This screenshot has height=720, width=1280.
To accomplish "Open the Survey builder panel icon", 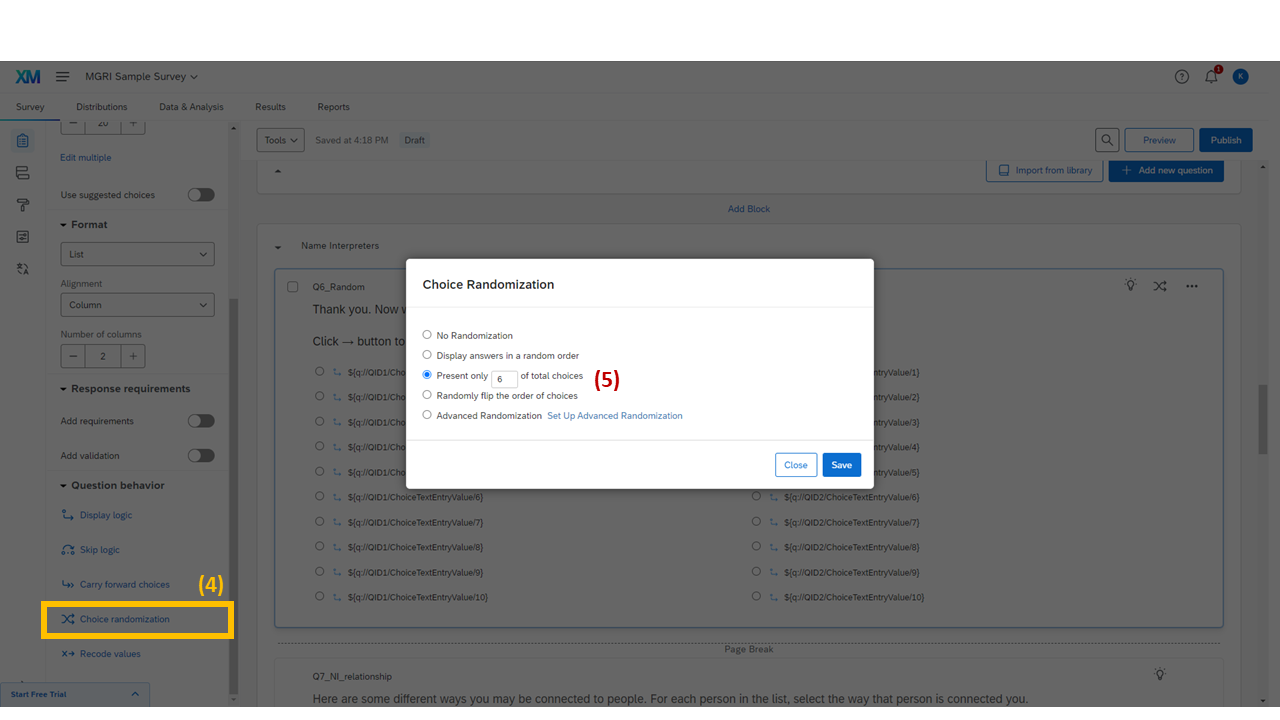I will pyautogui.click(x=22, y=140).
